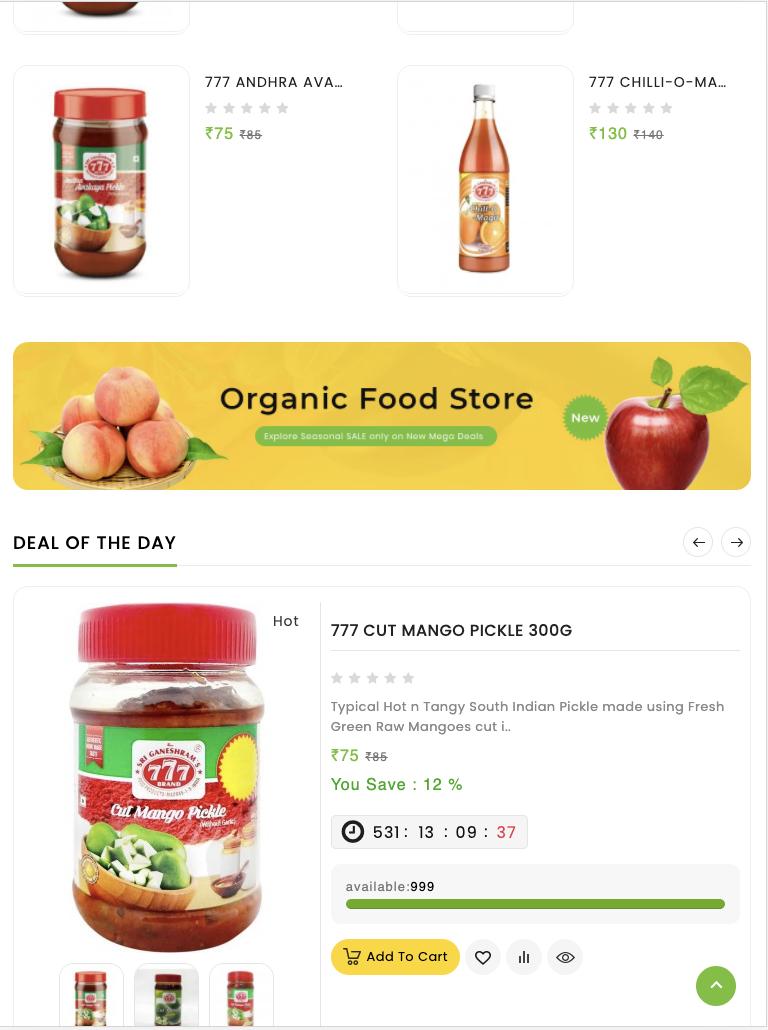Open 777 Chilli-O-Ma product title

(658, 82)
